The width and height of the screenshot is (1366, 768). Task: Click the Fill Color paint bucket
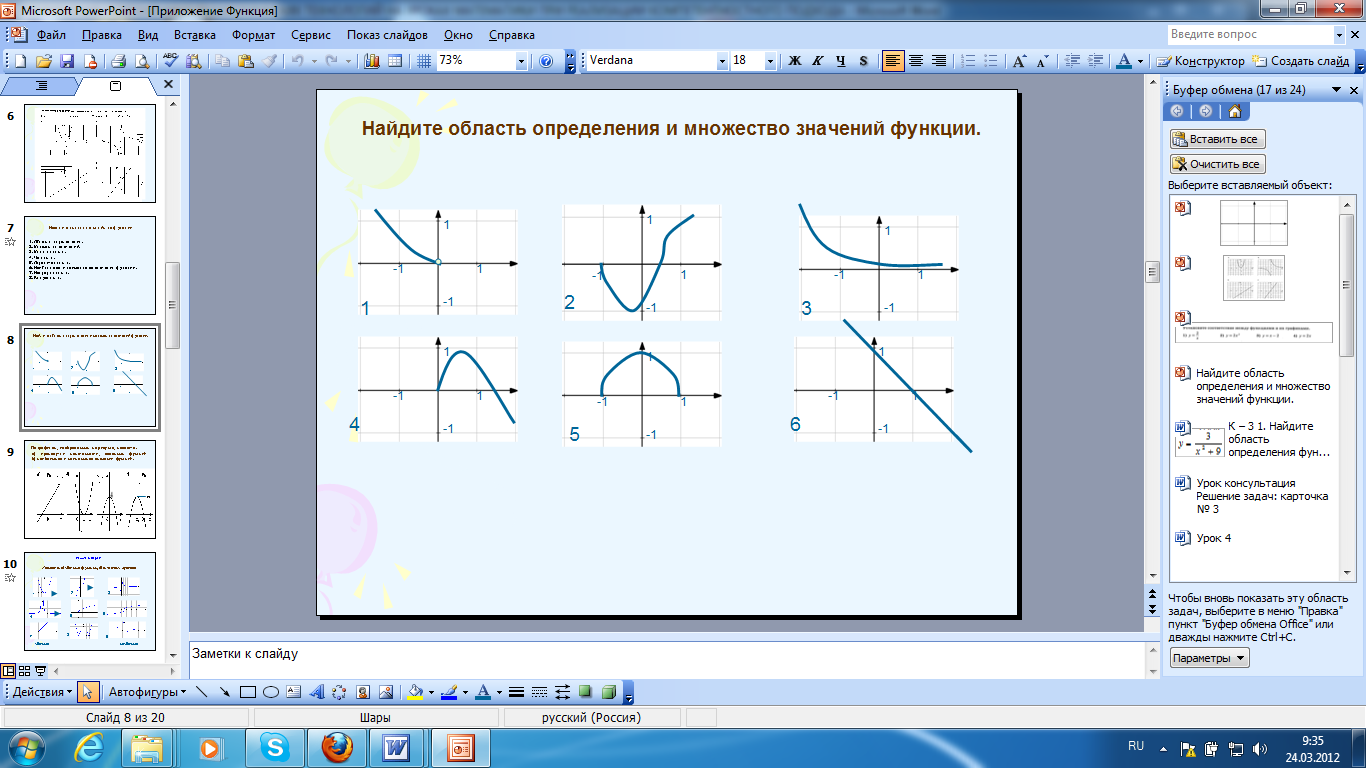pos(415,692)
